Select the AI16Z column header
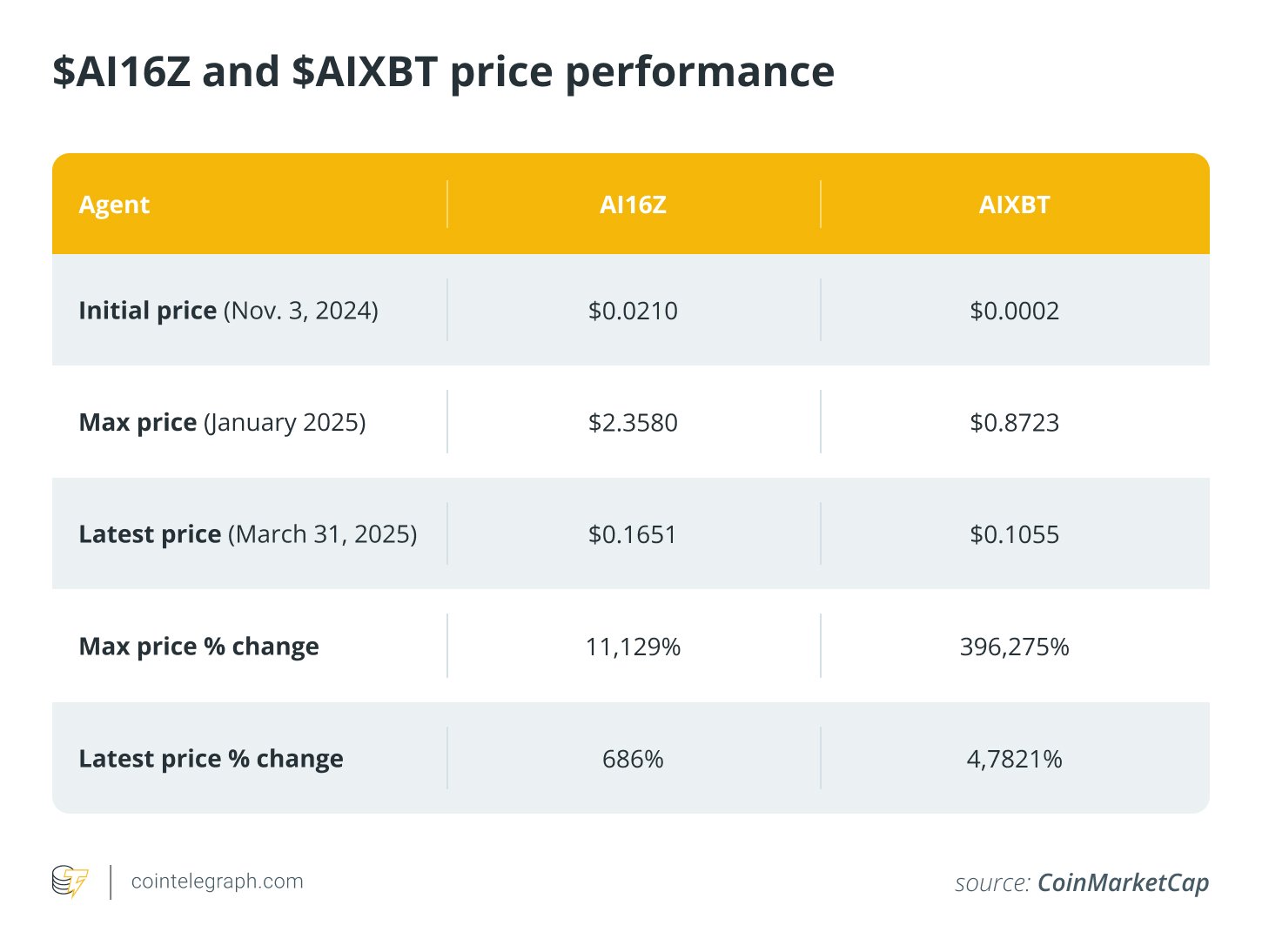Image resolution: width=1262 pixels, height=952 pixels. [633, 205]
